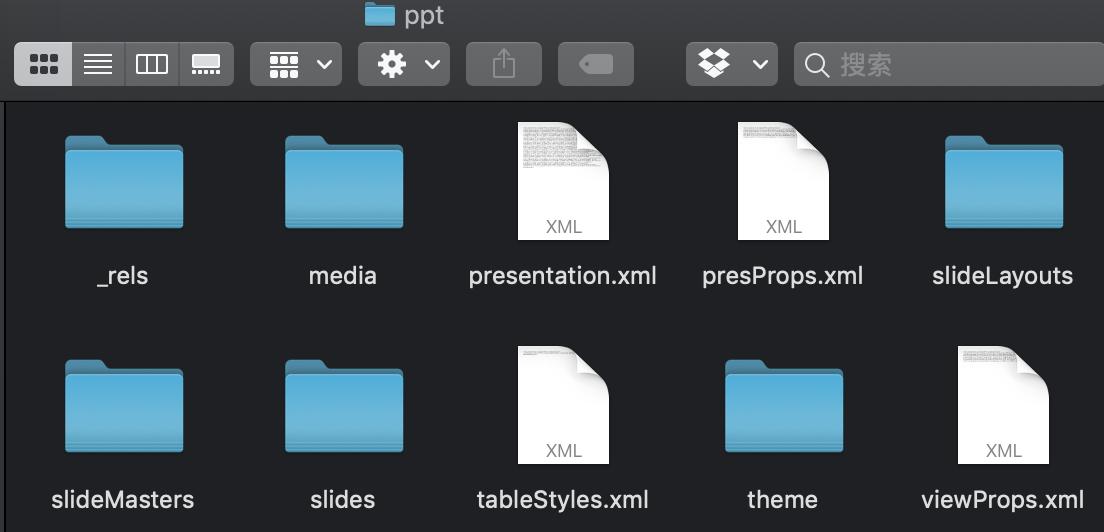The height and width of the screenshot is (532, 1104).
Task: Click the media folder name label
Action: pyautogui.click(x=343, y=276)
